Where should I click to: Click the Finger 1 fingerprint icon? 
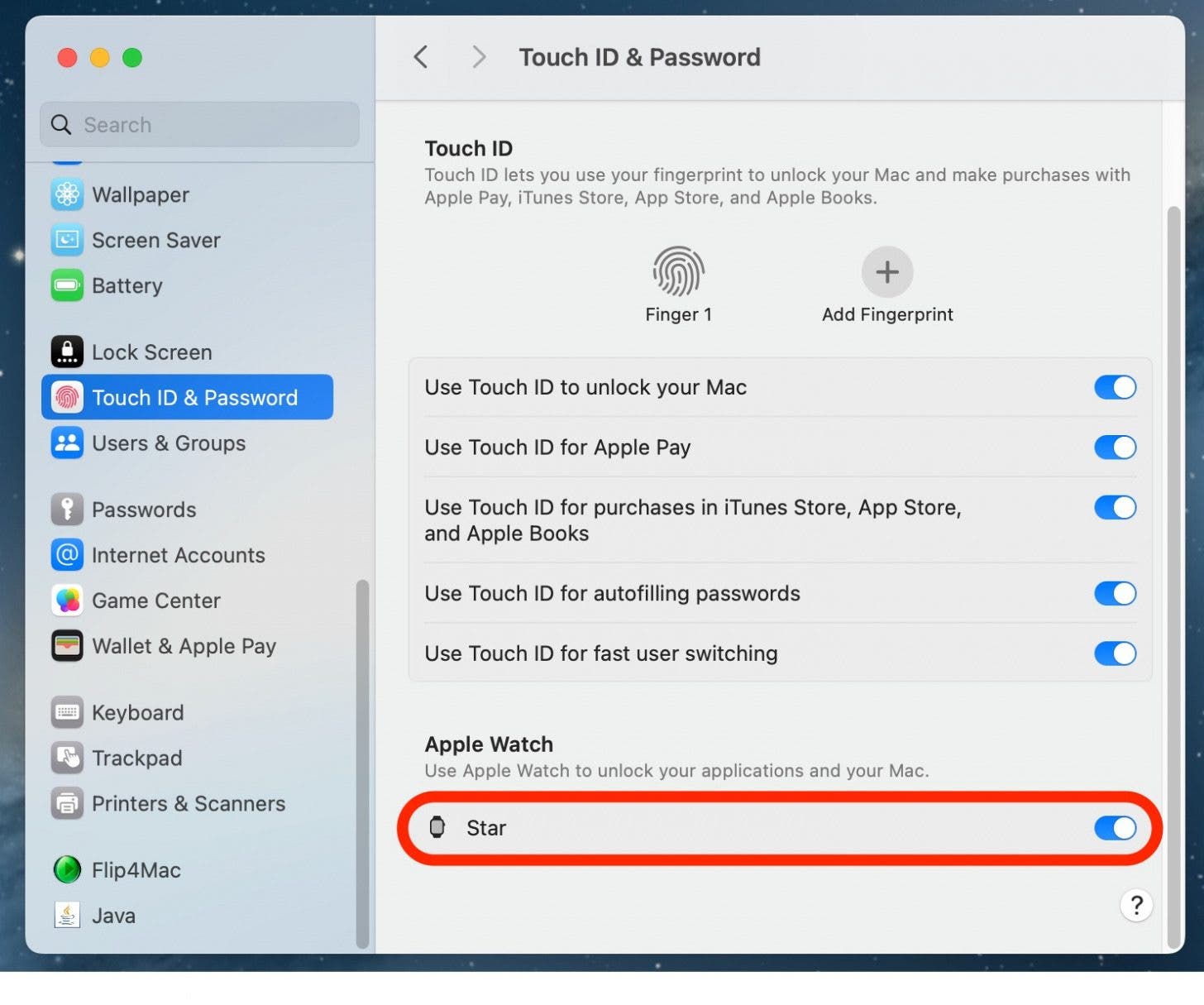(678, 271)
